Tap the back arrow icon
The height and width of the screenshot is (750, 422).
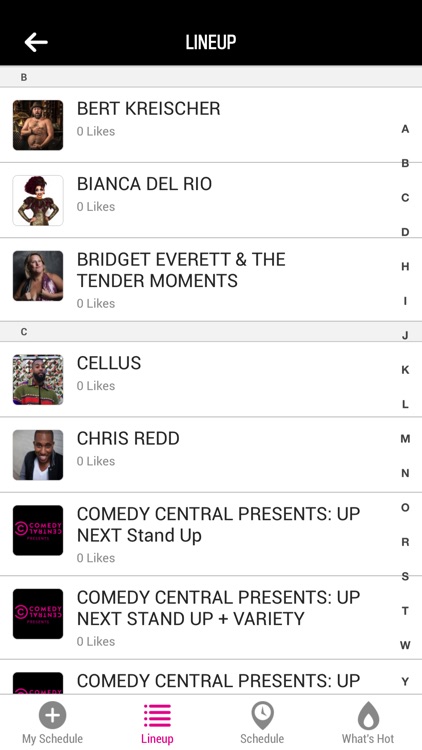[36, 42]
